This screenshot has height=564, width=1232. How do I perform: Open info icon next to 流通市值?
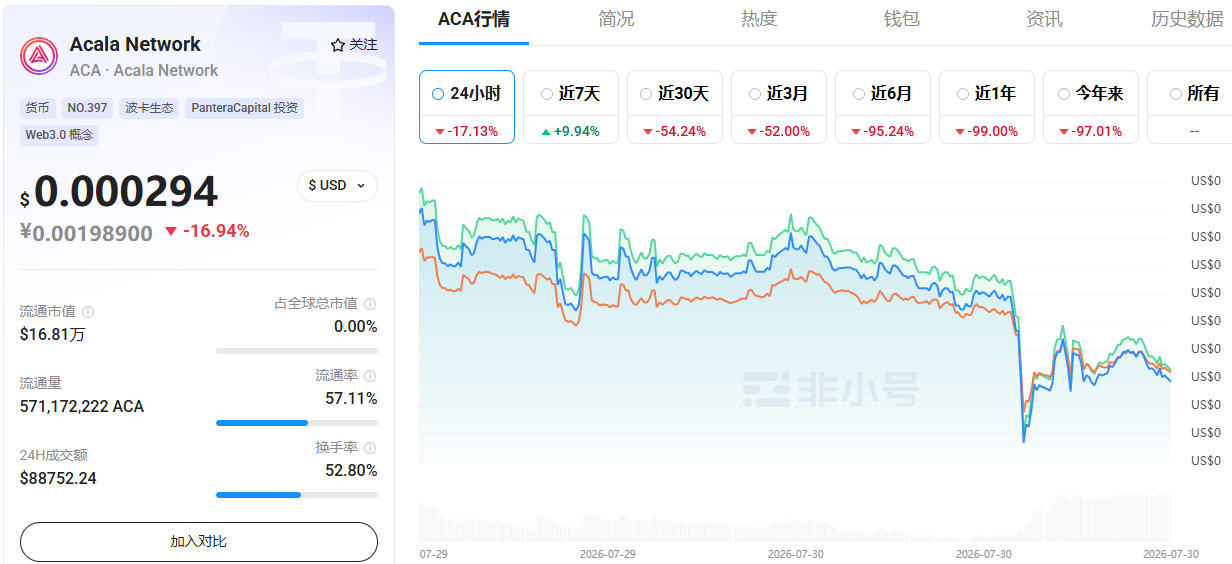pyautogui.click(x=88, y=312)
